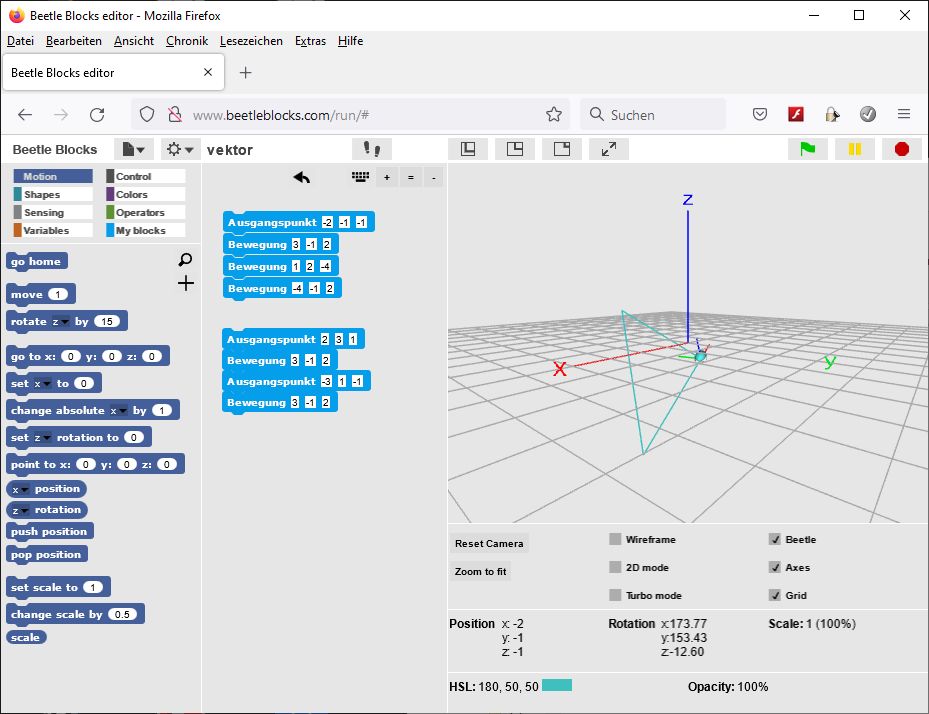The image size is (929, 714).
Task: Select the Control block category
Action: (146, 177)
